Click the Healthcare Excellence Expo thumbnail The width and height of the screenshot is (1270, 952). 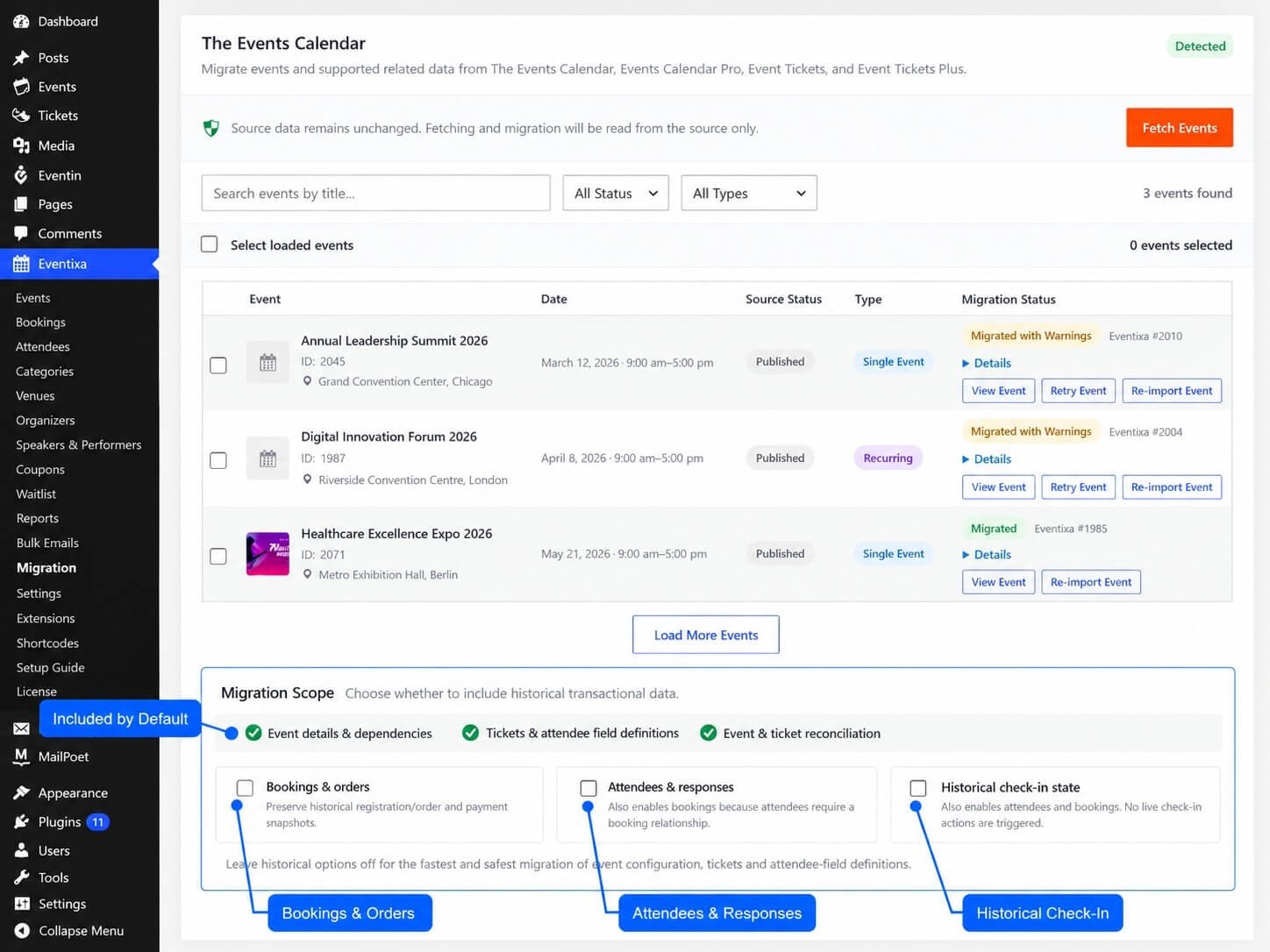pos(268,554)
